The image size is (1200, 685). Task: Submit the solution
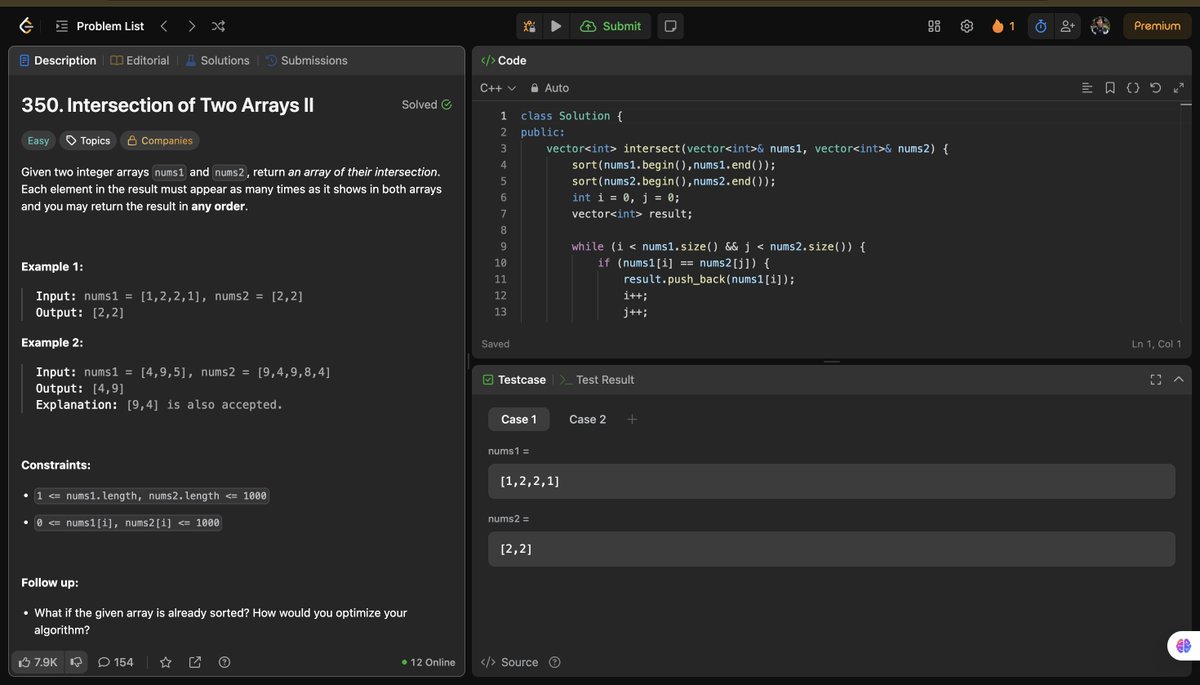610,26
